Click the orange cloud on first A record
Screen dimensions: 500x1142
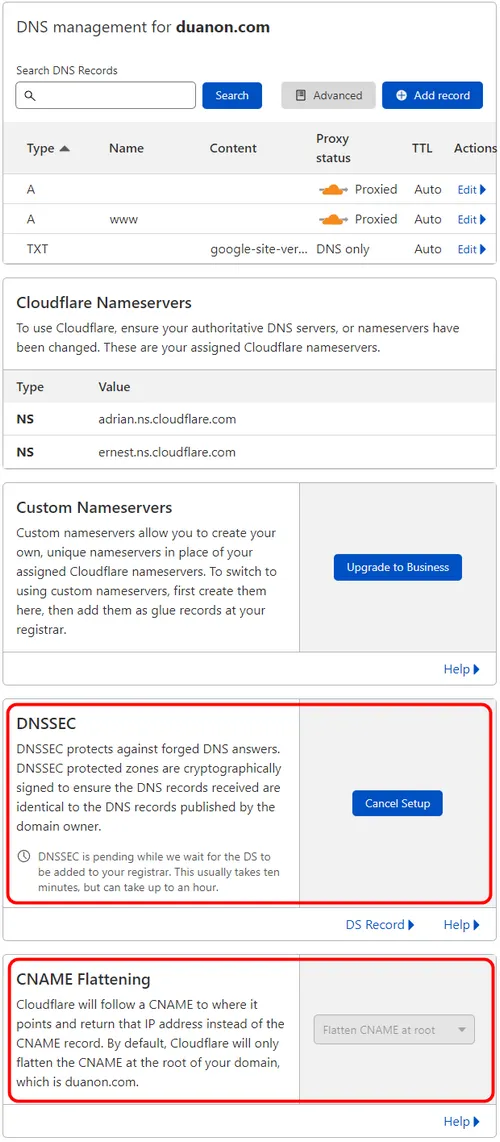[333, 189]
